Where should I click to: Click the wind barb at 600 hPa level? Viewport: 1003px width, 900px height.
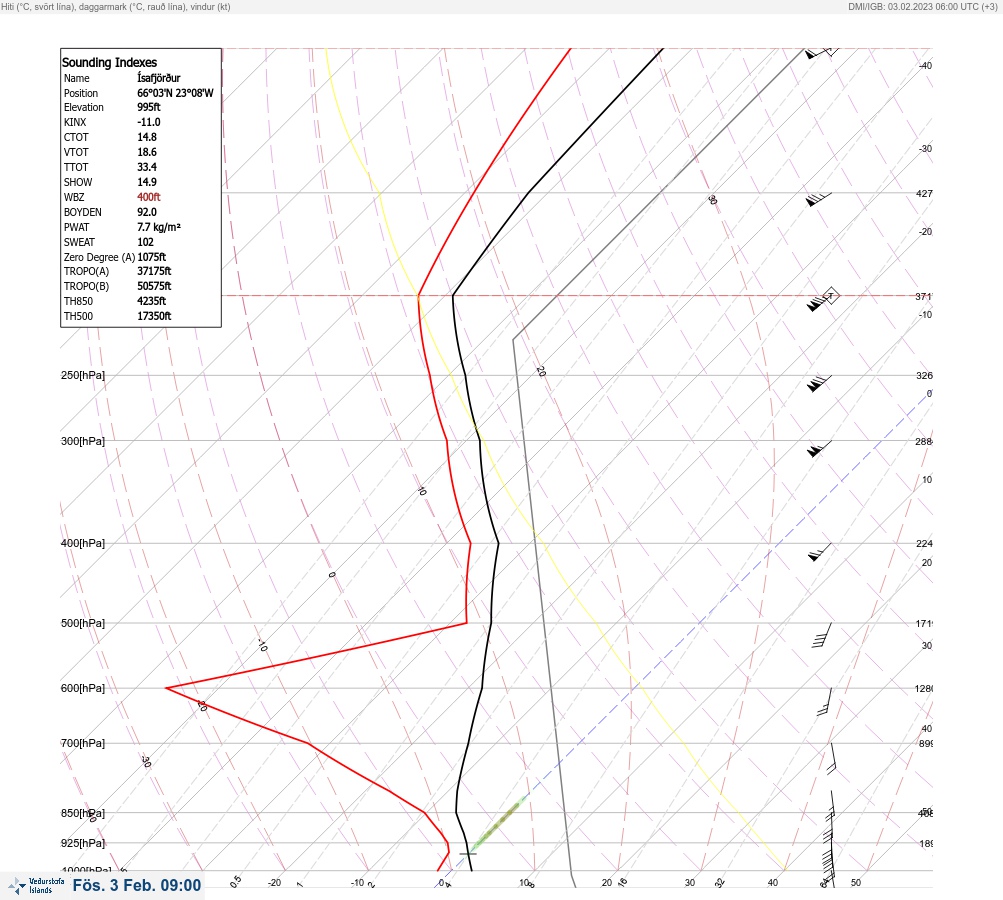(825, 702)
